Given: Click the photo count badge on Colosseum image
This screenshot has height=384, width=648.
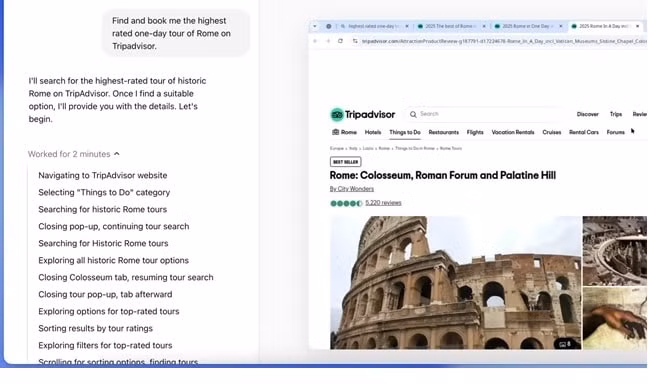Looking at the screenshot, I should click(565, 344).
